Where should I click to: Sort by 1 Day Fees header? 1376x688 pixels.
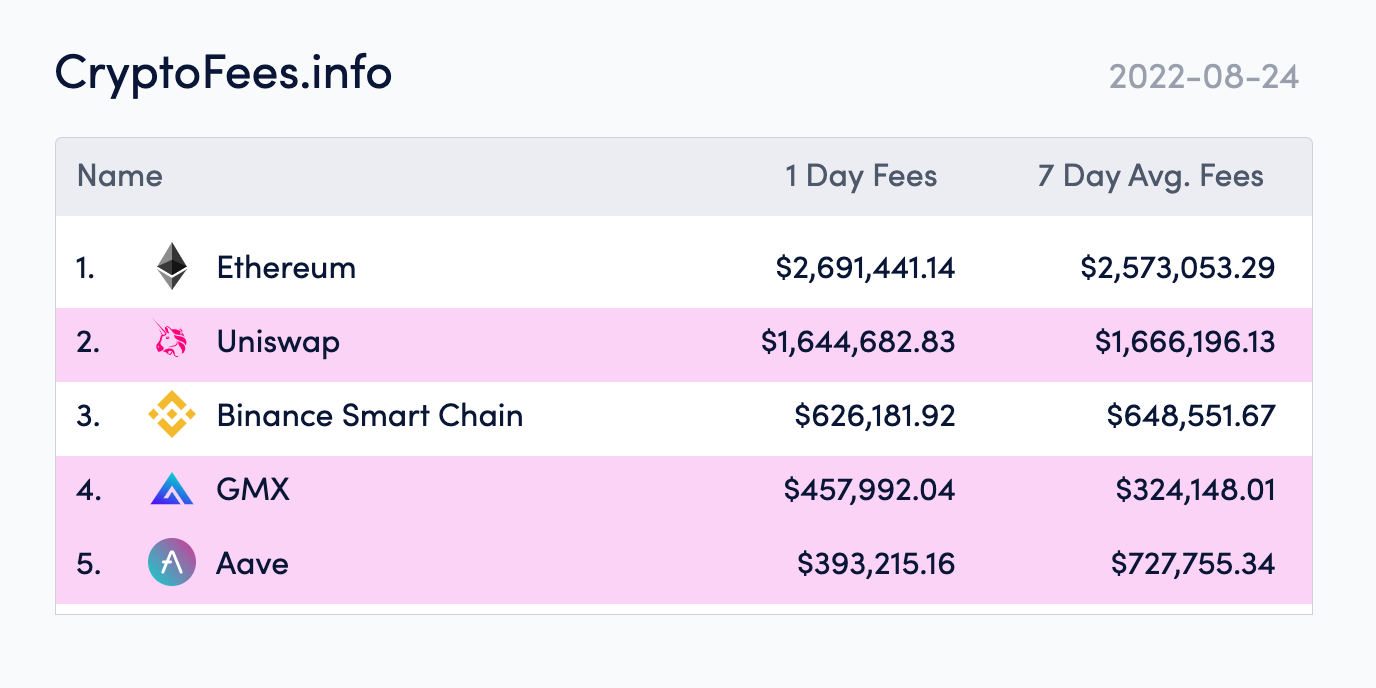861,176
